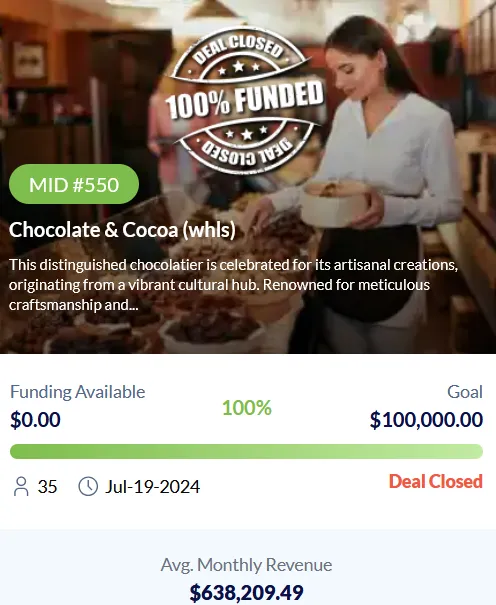Viewport: 496px width, 605px height.
Task: Click the 100% FUNDED stamp text
Action: (245, 100)
